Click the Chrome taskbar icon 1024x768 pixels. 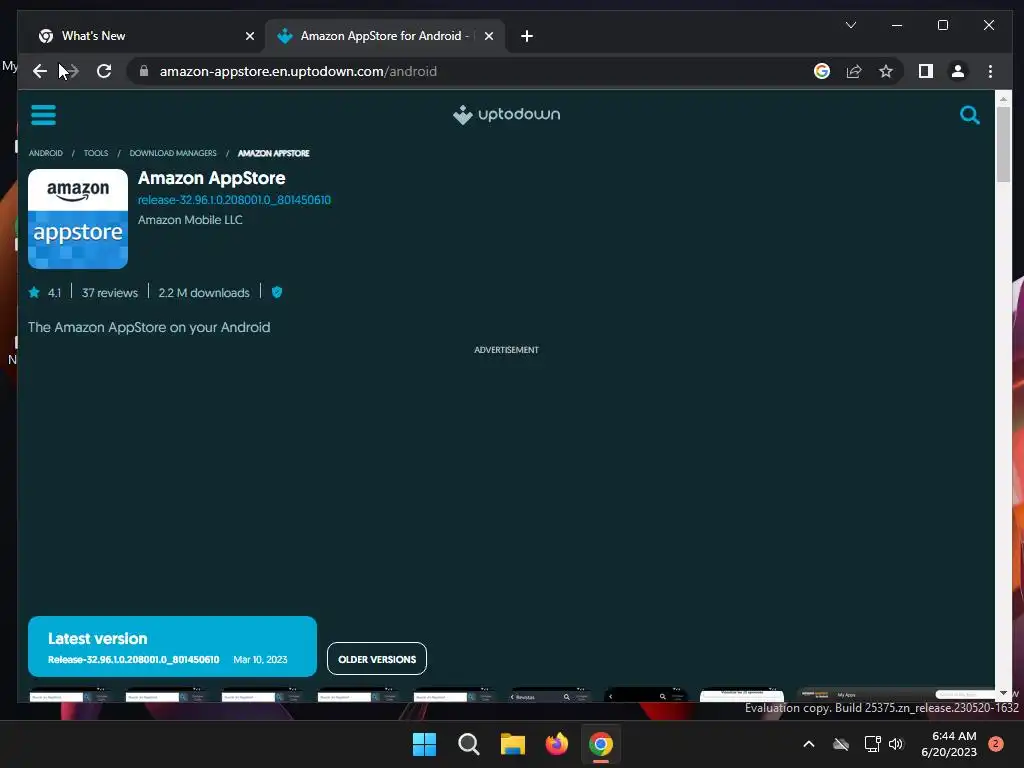coord(601,744)
